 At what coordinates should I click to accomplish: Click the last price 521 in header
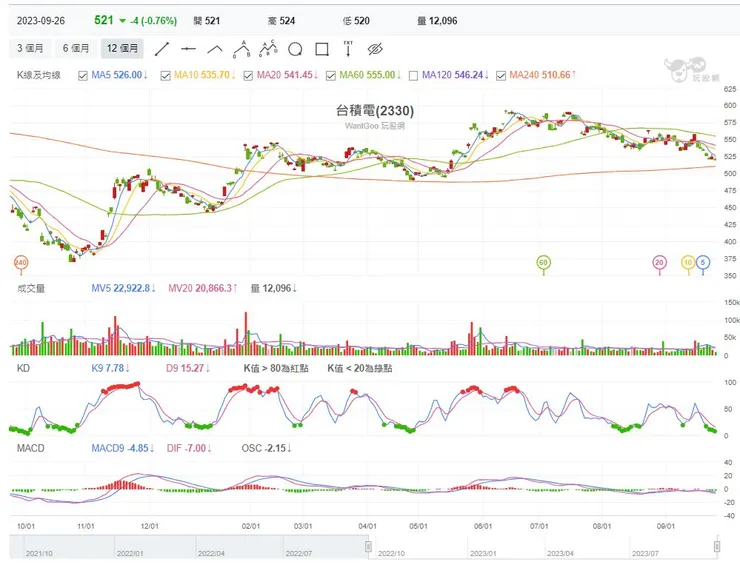click(x=104, y=20)
